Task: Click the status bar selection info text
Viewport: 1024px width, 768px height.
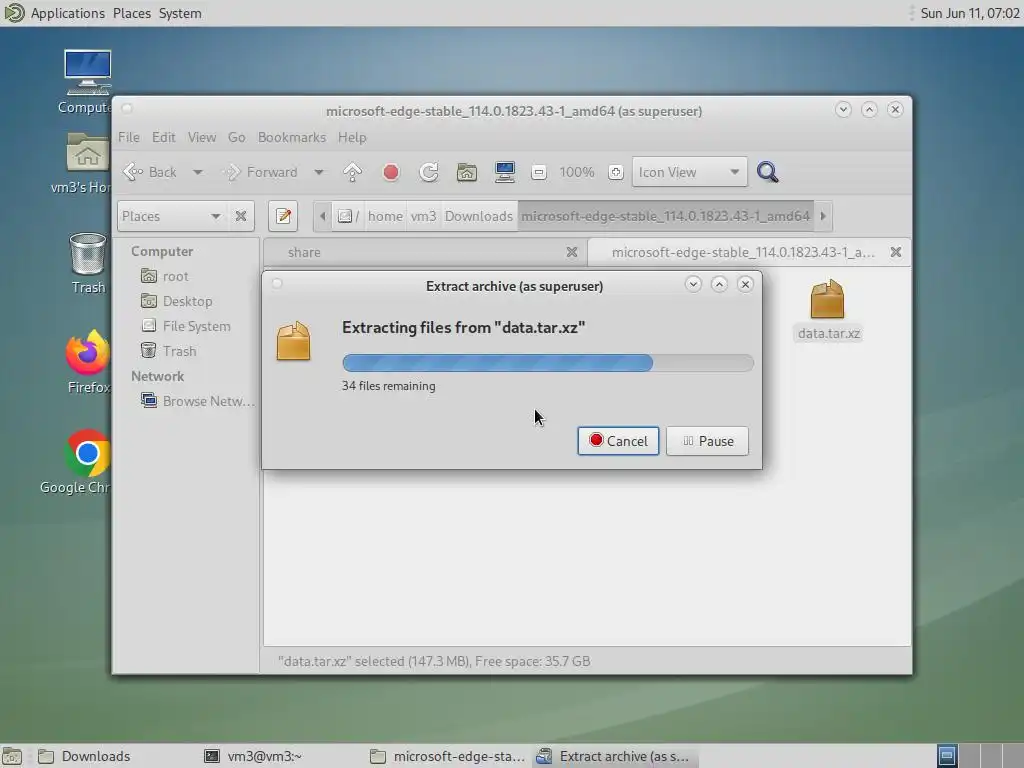Action: (x=434, y=661)
